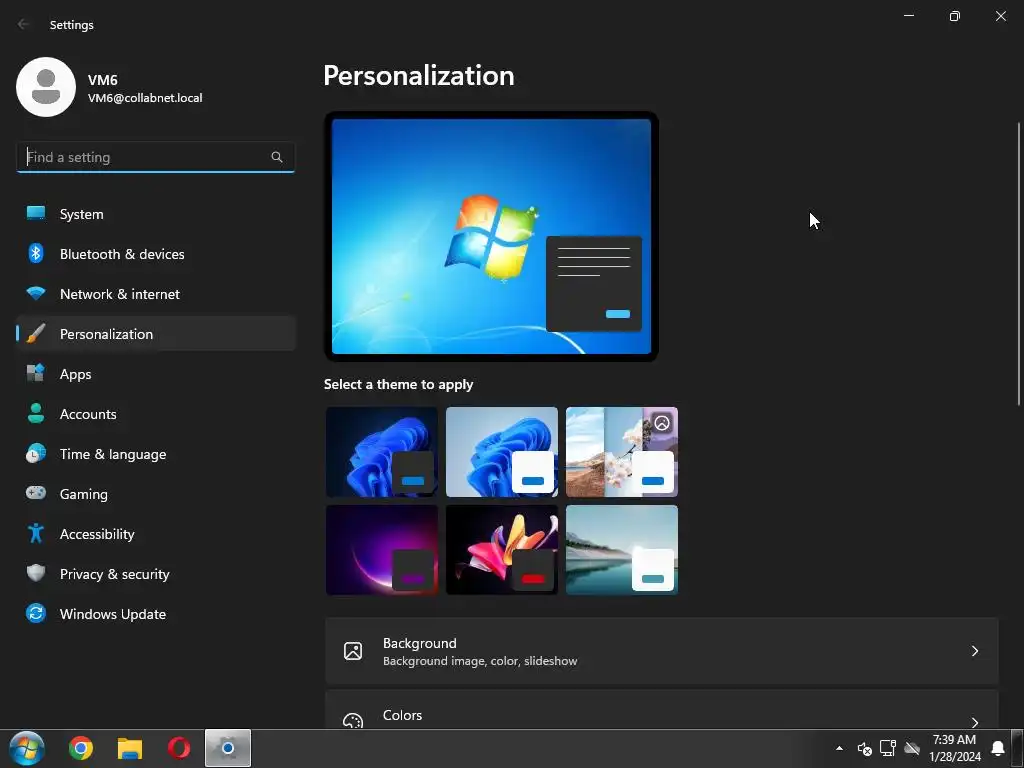Apply the lake landscape theme

point(622,550)
